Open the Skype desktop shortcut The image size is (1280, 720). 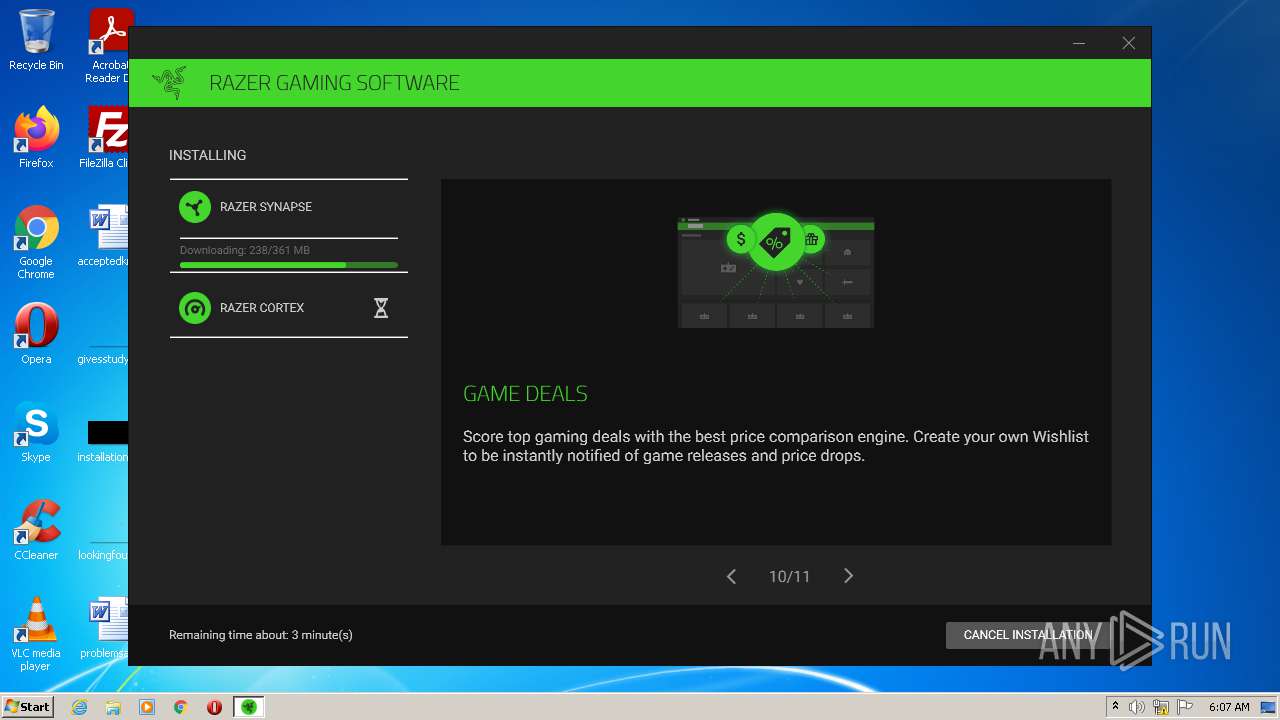coord(36,431)
